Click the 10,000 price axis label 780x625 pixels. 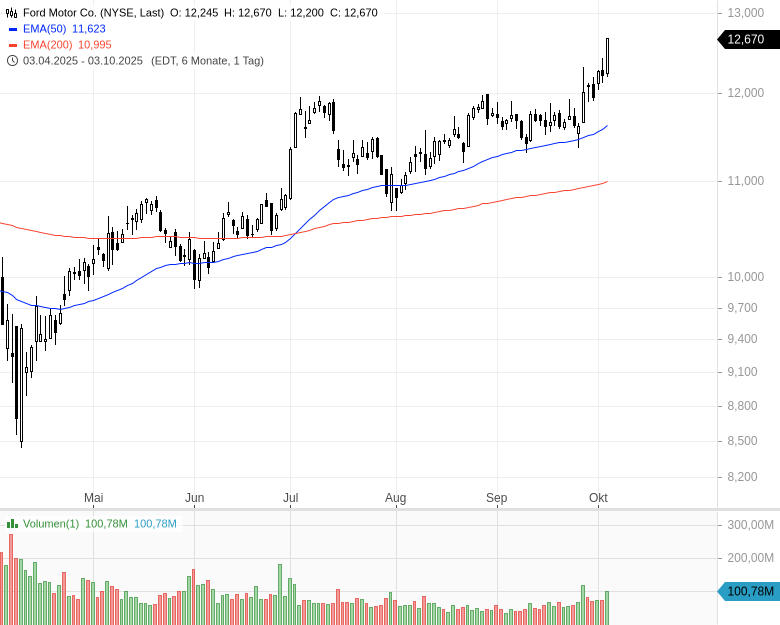746,277
